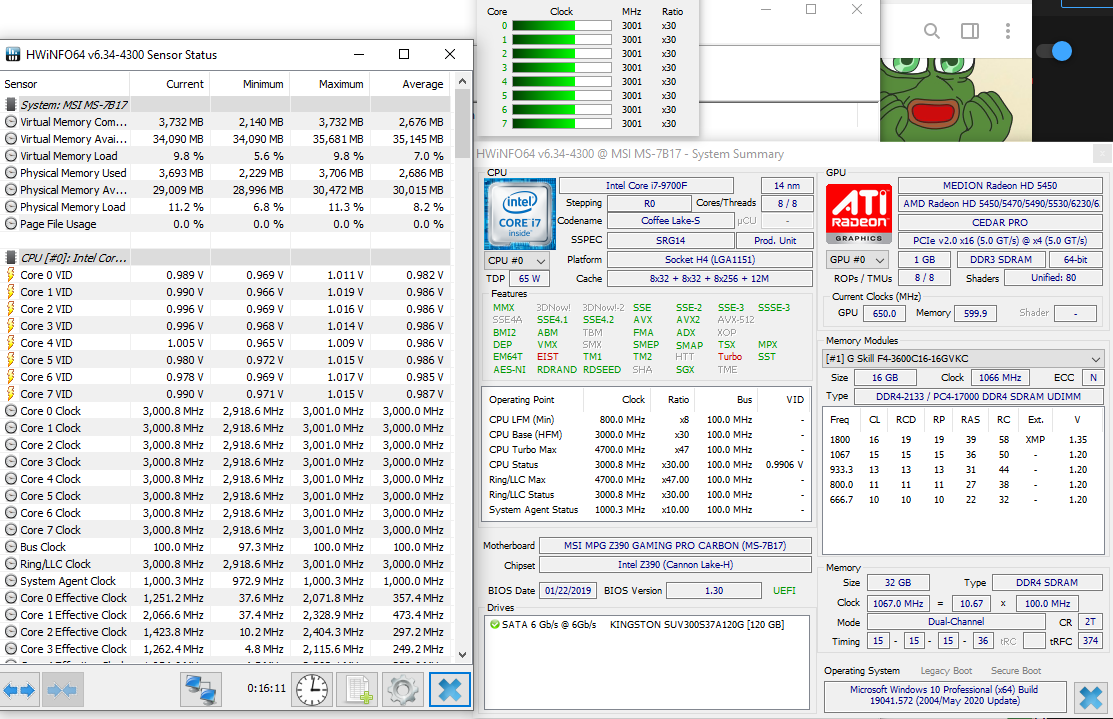Click the collapse arrows icon in Sensor Status toolbar
This screenshot has height=719, width=1113.
[x=62, y=690]
